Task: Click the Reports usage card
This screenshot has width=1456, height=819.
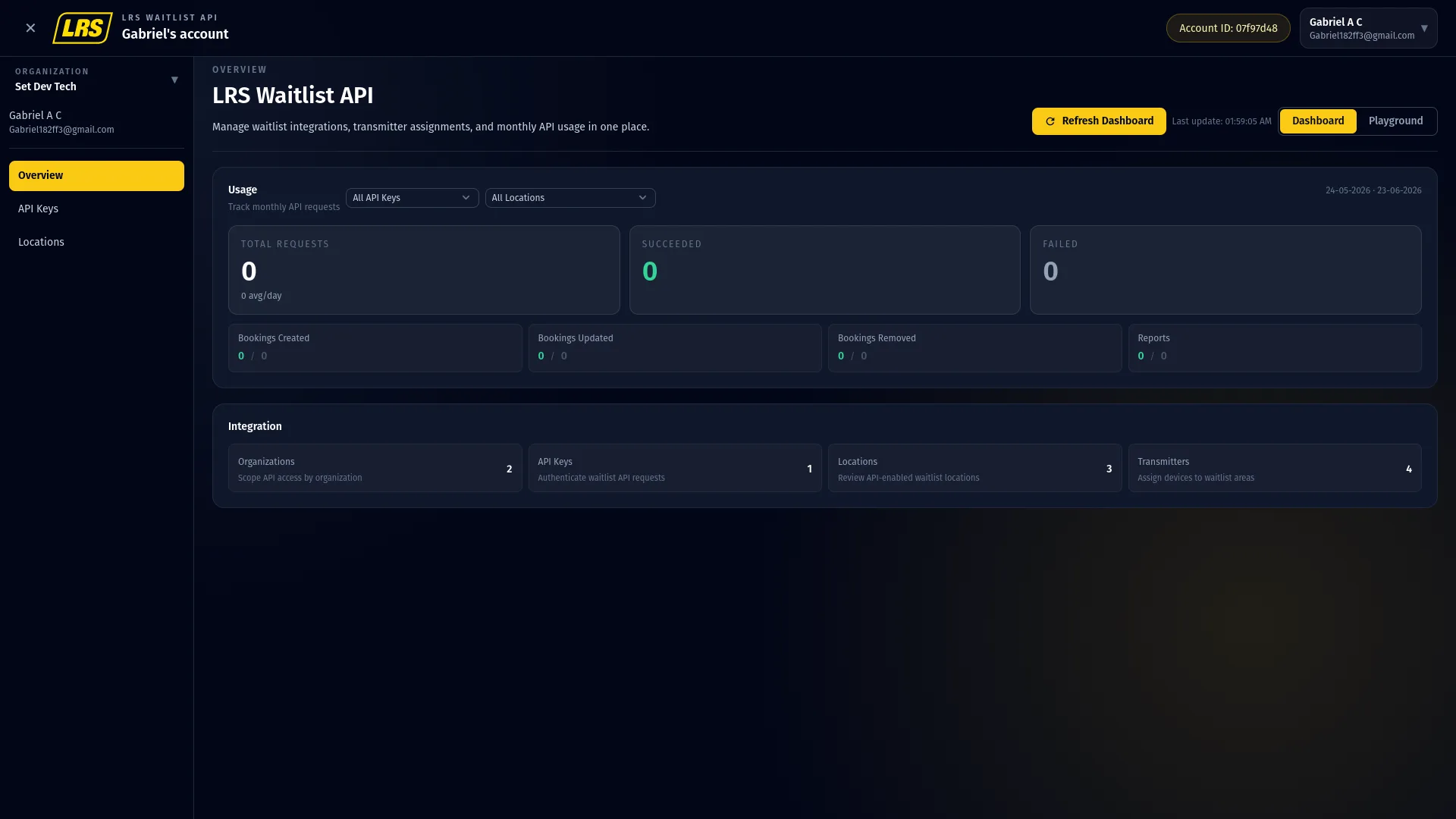Action: 1275,348
